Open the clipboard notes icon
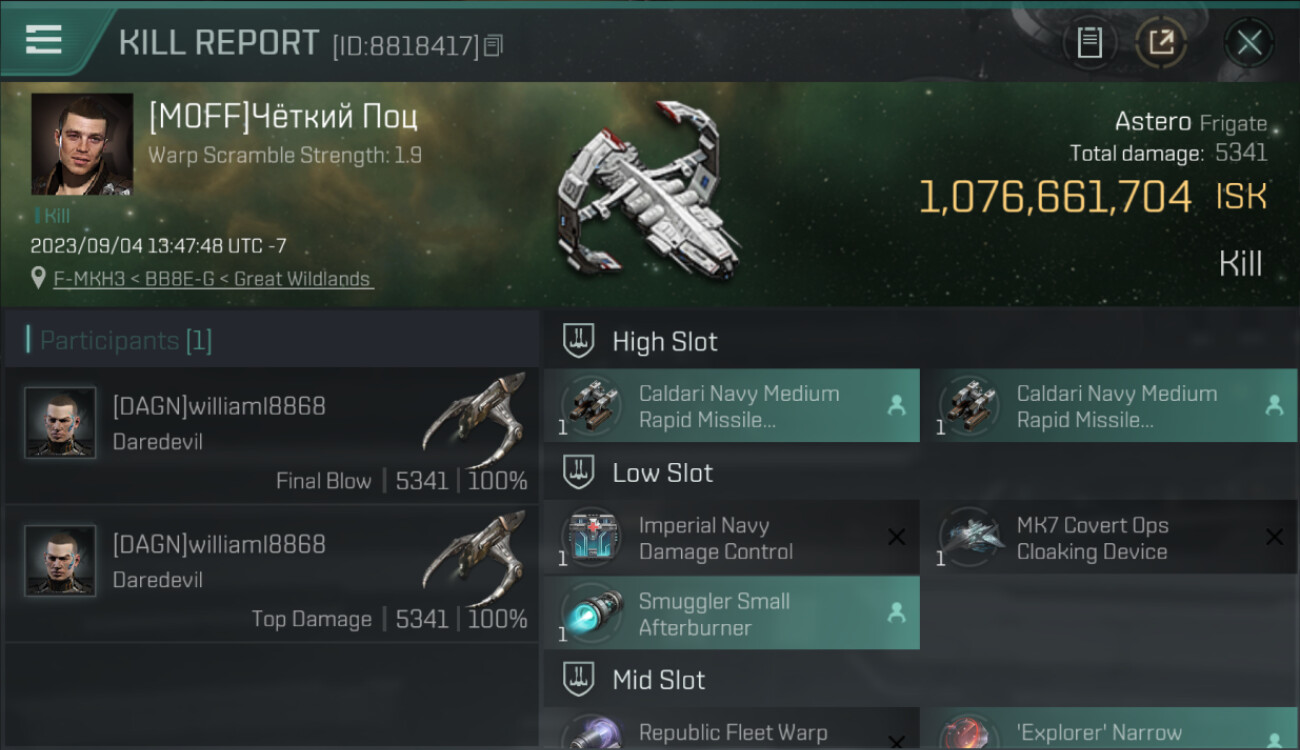1300x750 pixels. [x=1089, y=42]
